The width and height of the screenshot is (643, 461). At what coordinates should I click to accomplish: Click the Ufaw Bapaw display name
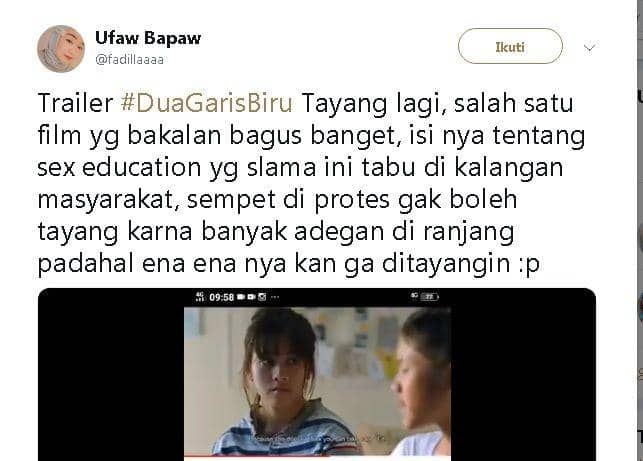tap(148, 38)
